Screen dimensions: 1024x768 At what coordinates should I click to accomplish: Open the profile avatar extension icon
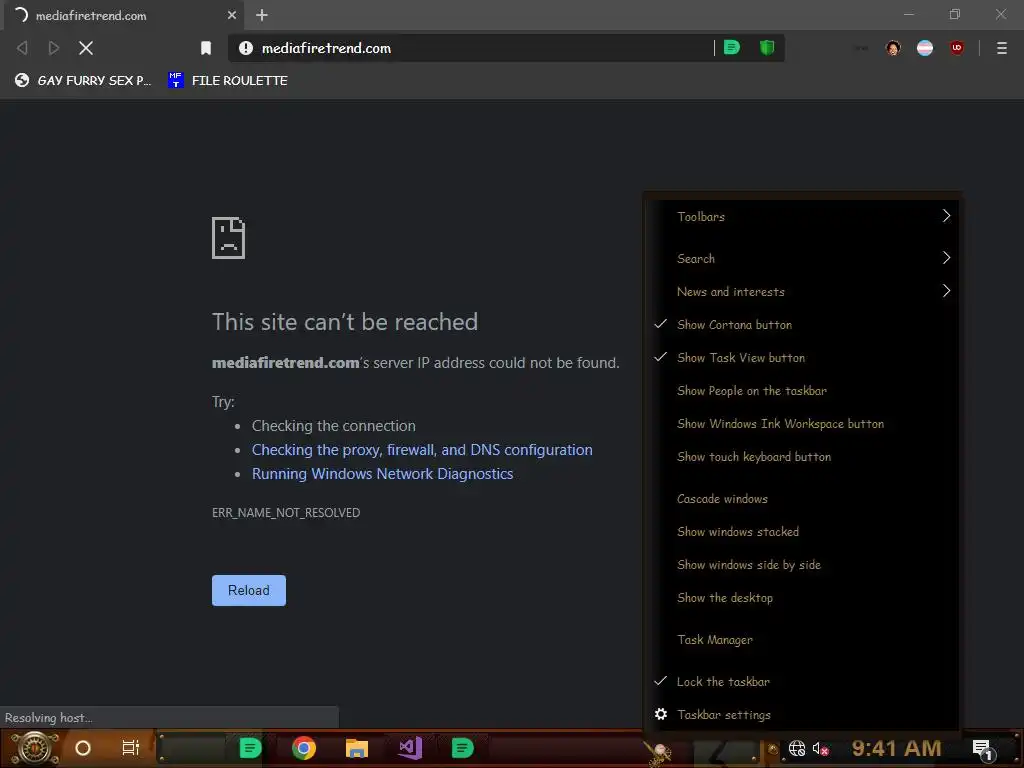(893, 48)
